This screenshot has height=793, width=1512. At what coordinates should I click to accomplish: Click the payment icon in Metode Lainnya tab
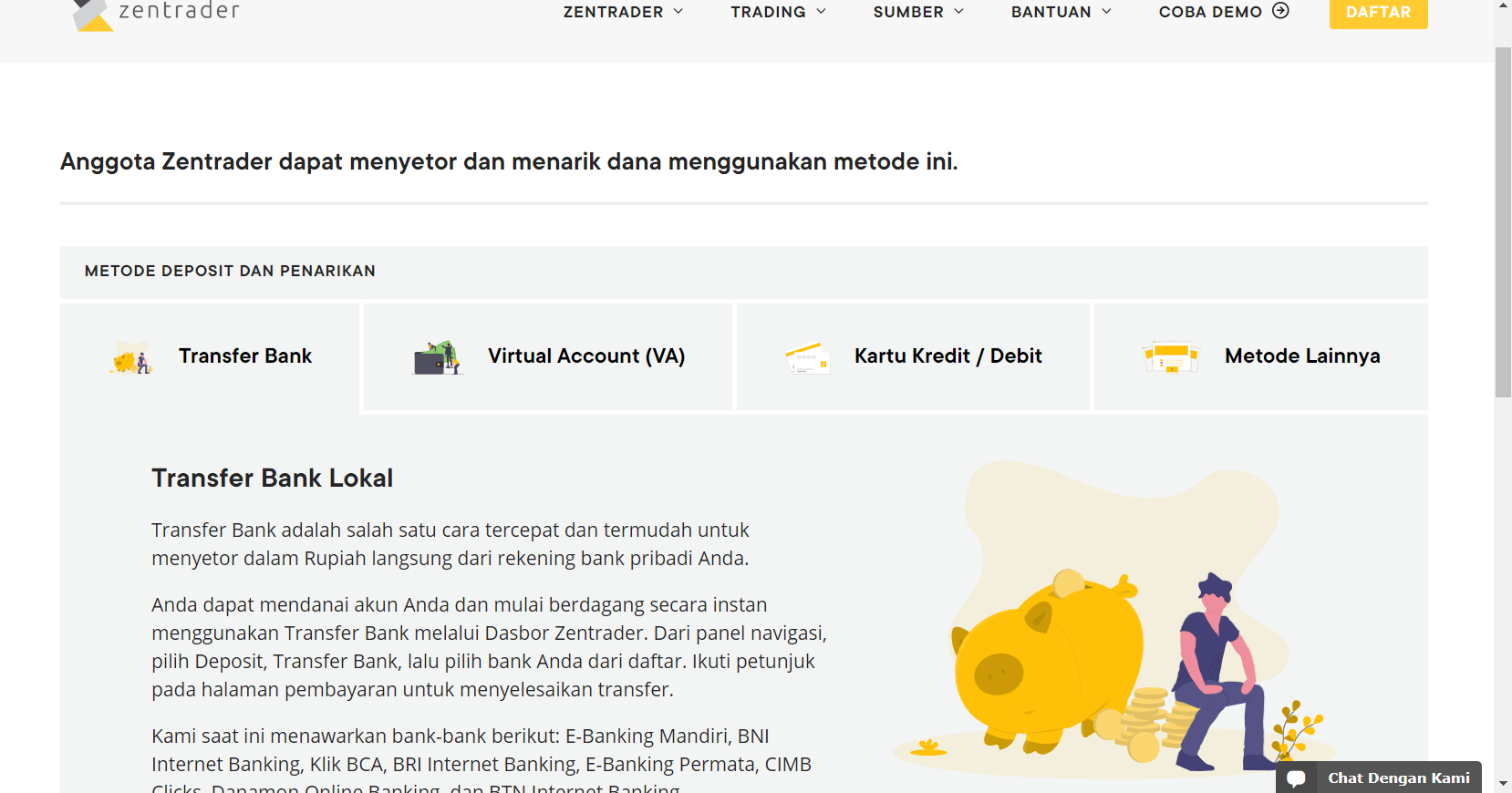click(x=1171, y=357)
